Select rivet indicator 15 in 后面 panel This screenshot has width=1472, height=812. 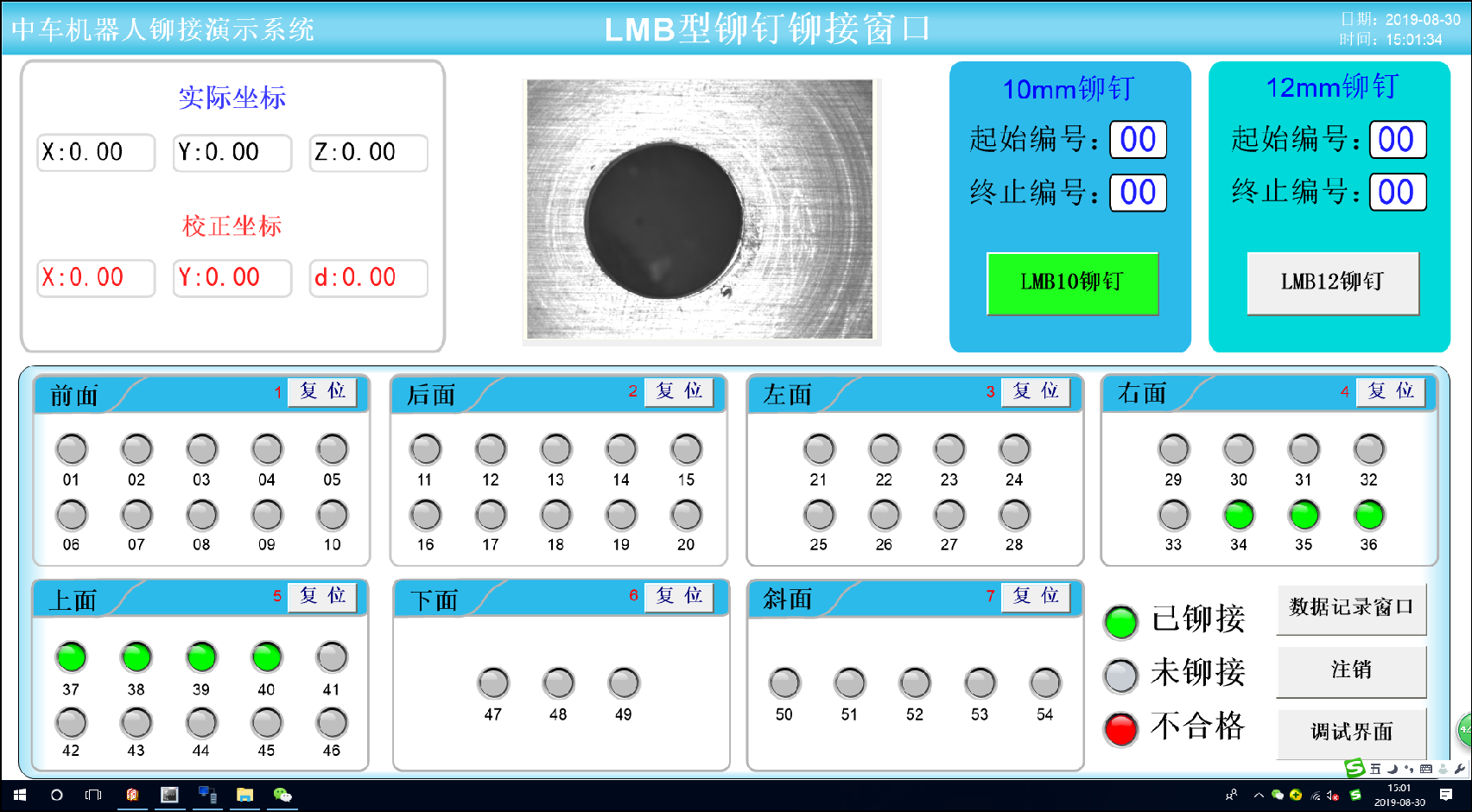point(686,449)
